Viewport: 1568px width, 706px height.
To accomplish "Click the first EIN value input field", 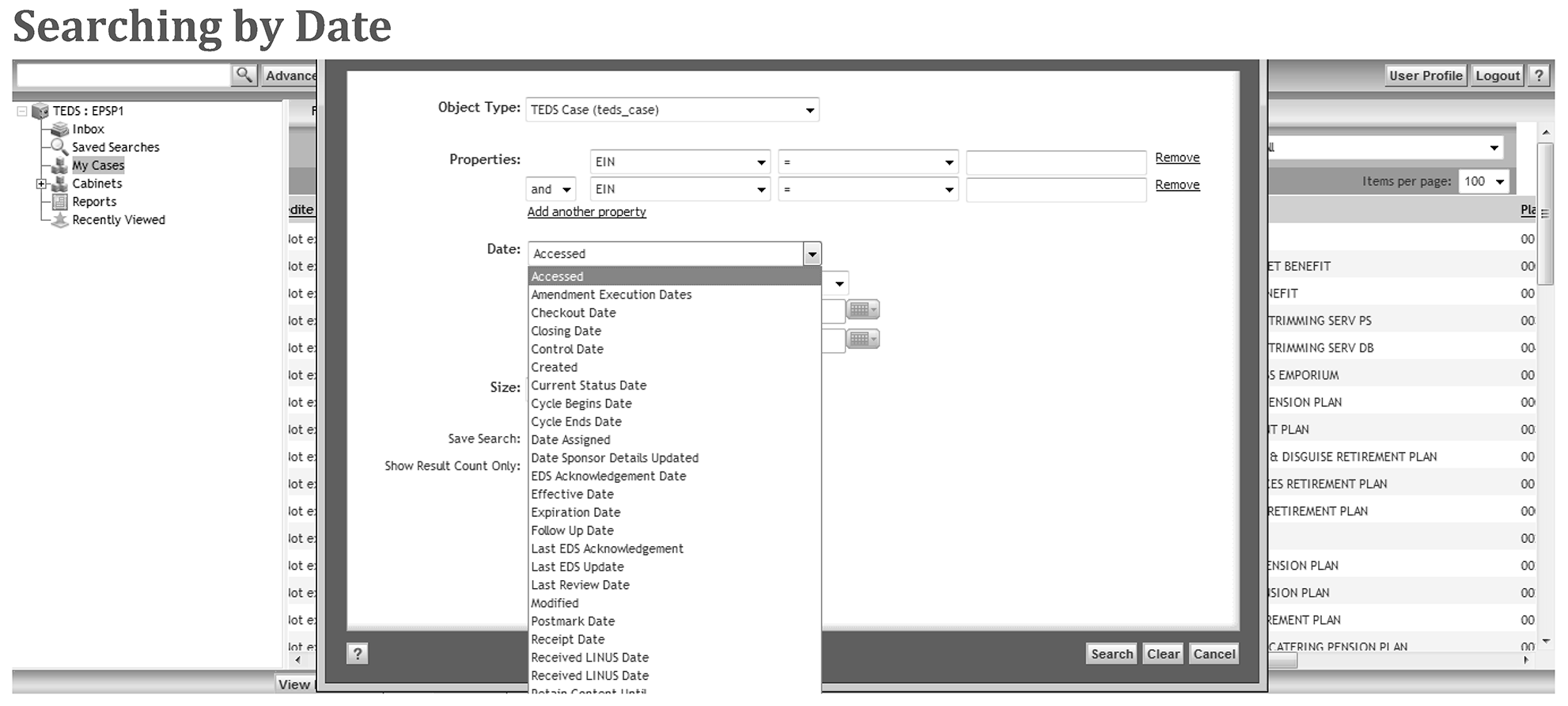I will coord(1055,162).
